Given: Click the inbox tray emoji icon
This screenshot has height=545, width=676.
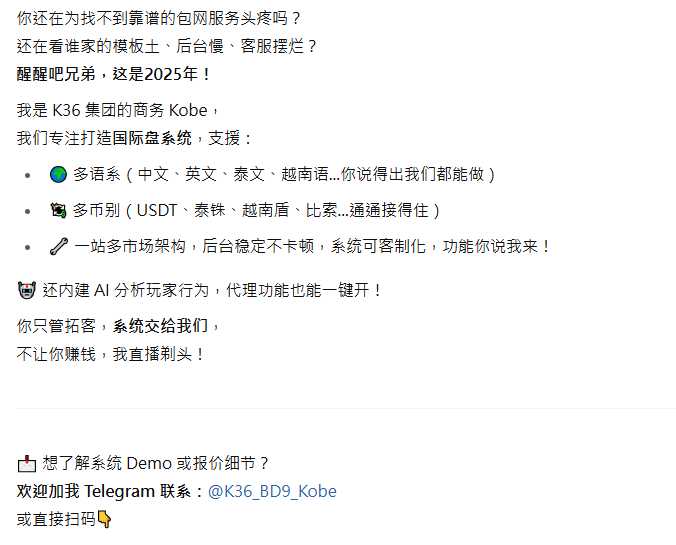Looking at the screenshot, I should pos(26,463).
